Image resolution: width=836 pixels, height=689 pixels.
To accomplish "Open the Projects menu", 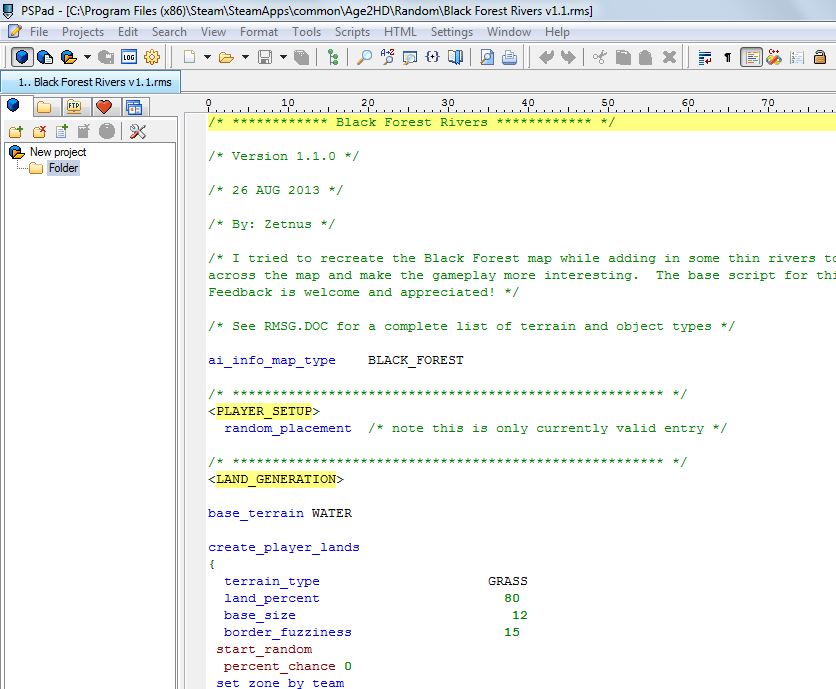I will click(83, 32).
